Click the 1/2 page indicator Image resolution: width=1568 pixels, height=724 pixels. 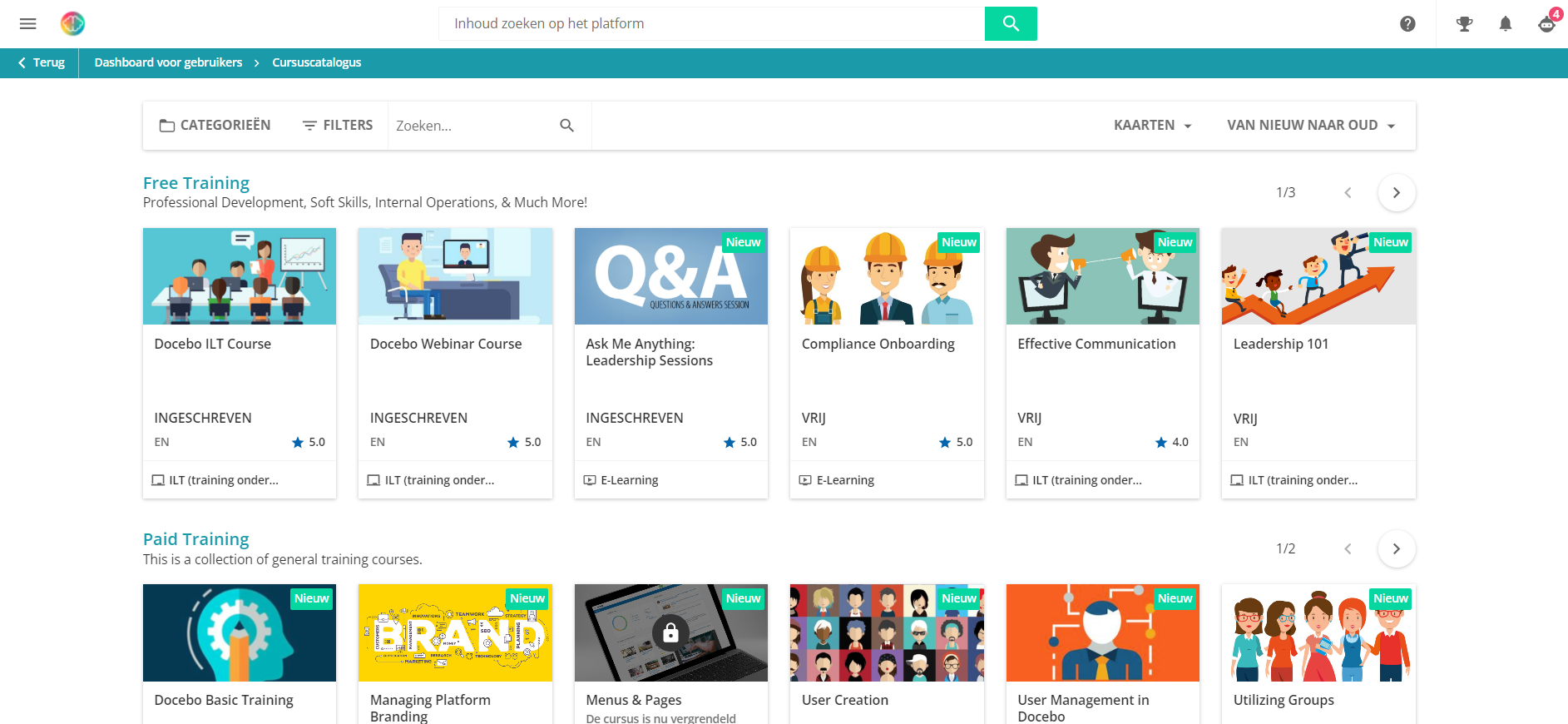click(1285, 548)
